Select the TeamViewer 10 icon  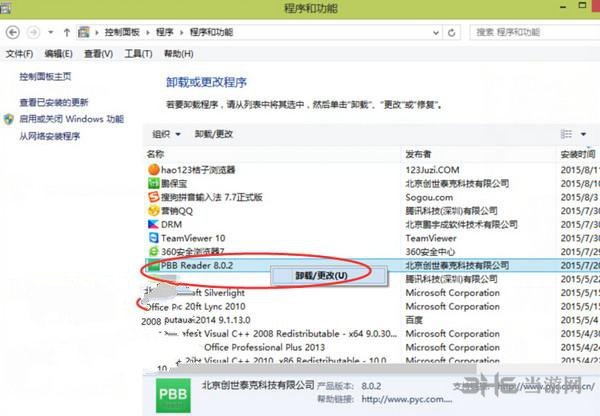pyautogui.click(x=153, y=238)
